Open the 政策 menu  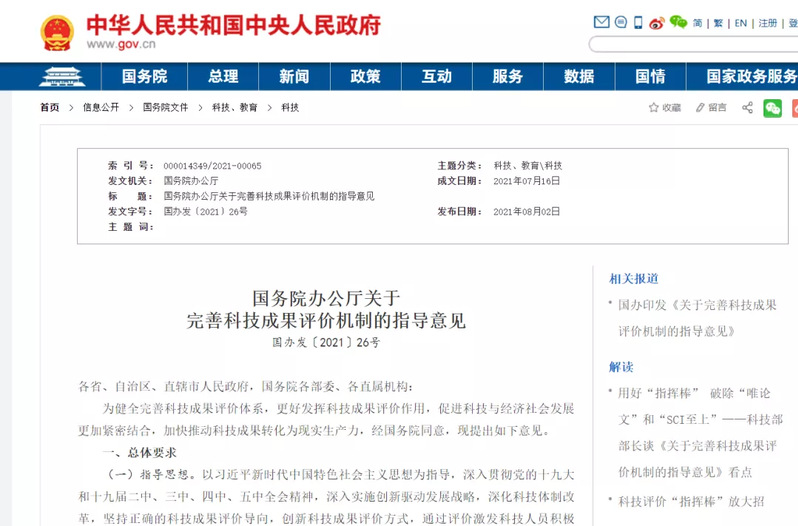(x=365, y=76)
